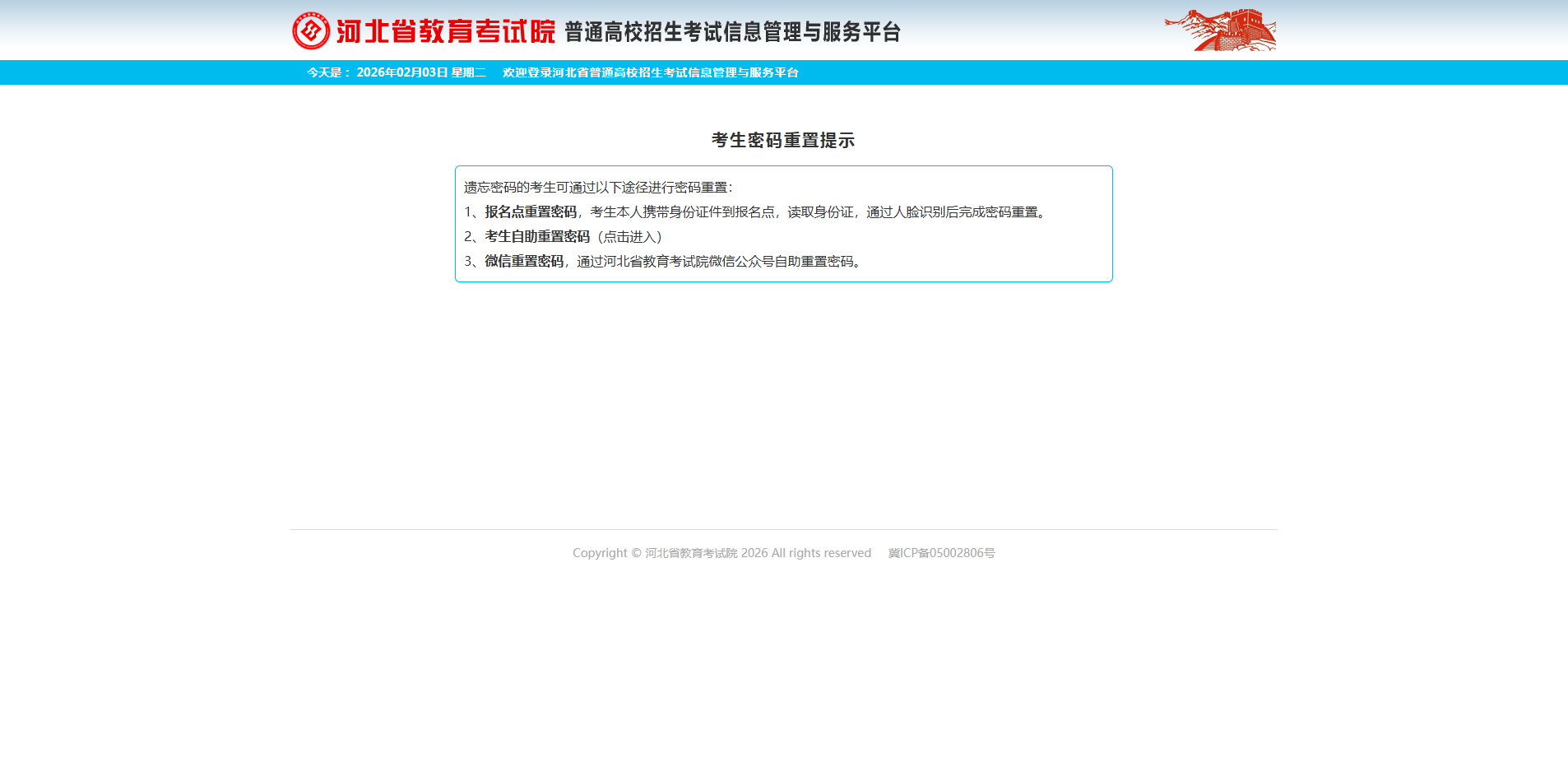Click the 考生密码重置提示 page heading
Viewport: 1568px width, 781px height.
click(783, 141)
